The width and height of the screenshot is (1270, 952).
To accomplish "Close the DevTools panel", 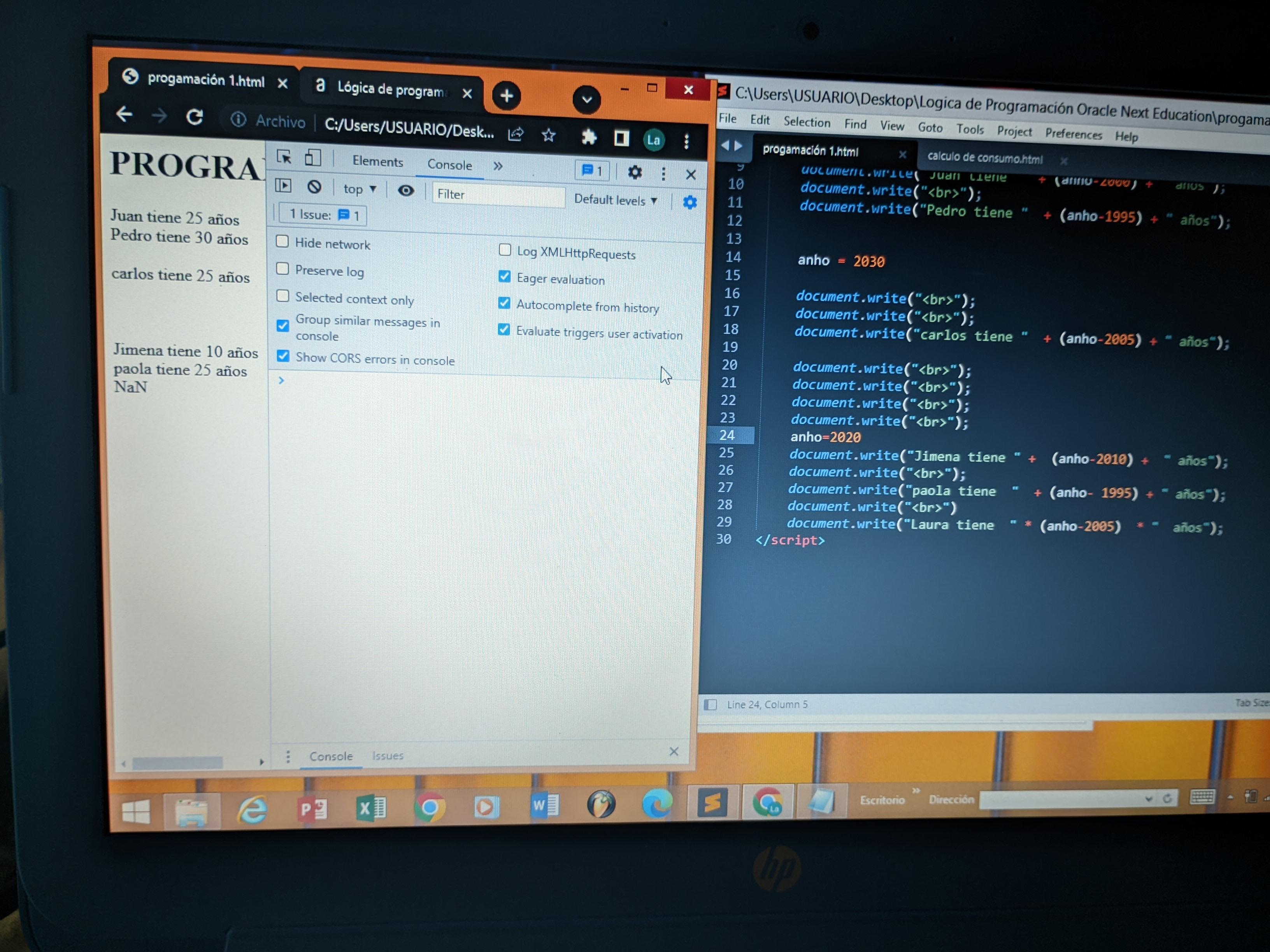I will (691, 175).
